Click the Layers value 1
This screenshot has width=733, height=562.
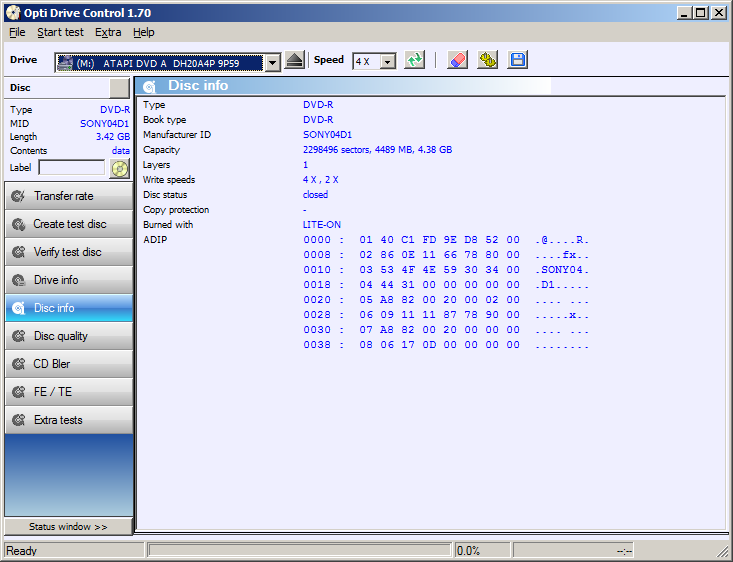pos(305,165)
